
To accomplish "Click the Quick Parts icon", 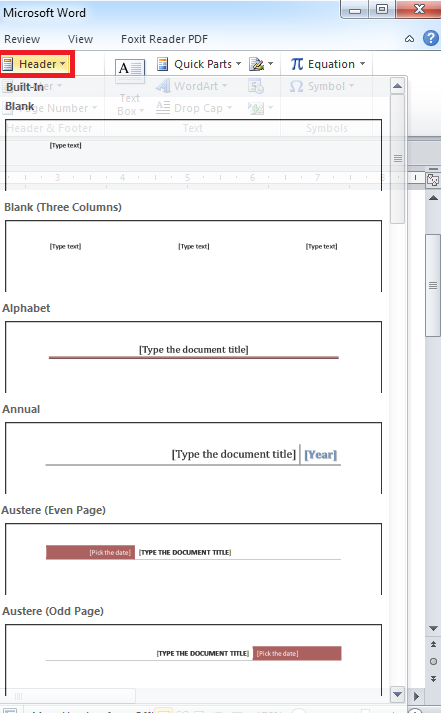I will tap(162, 64).
